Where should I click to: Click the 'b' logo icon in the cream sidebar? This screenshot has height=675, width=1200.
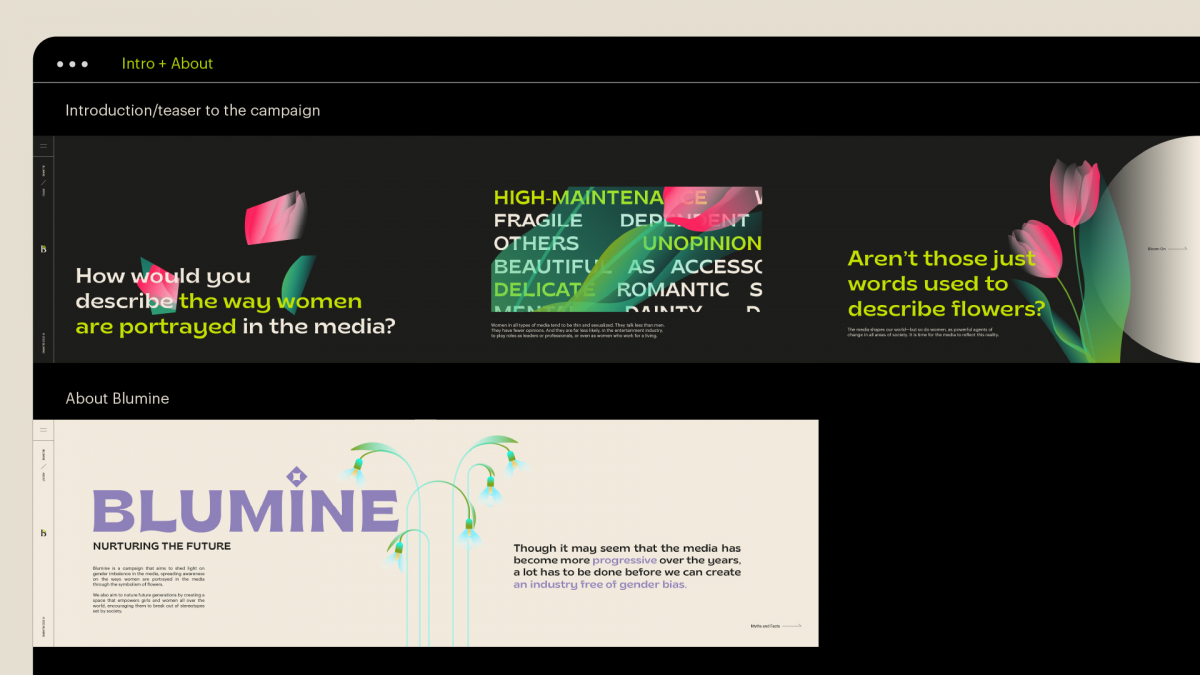[x=43, y=533]
